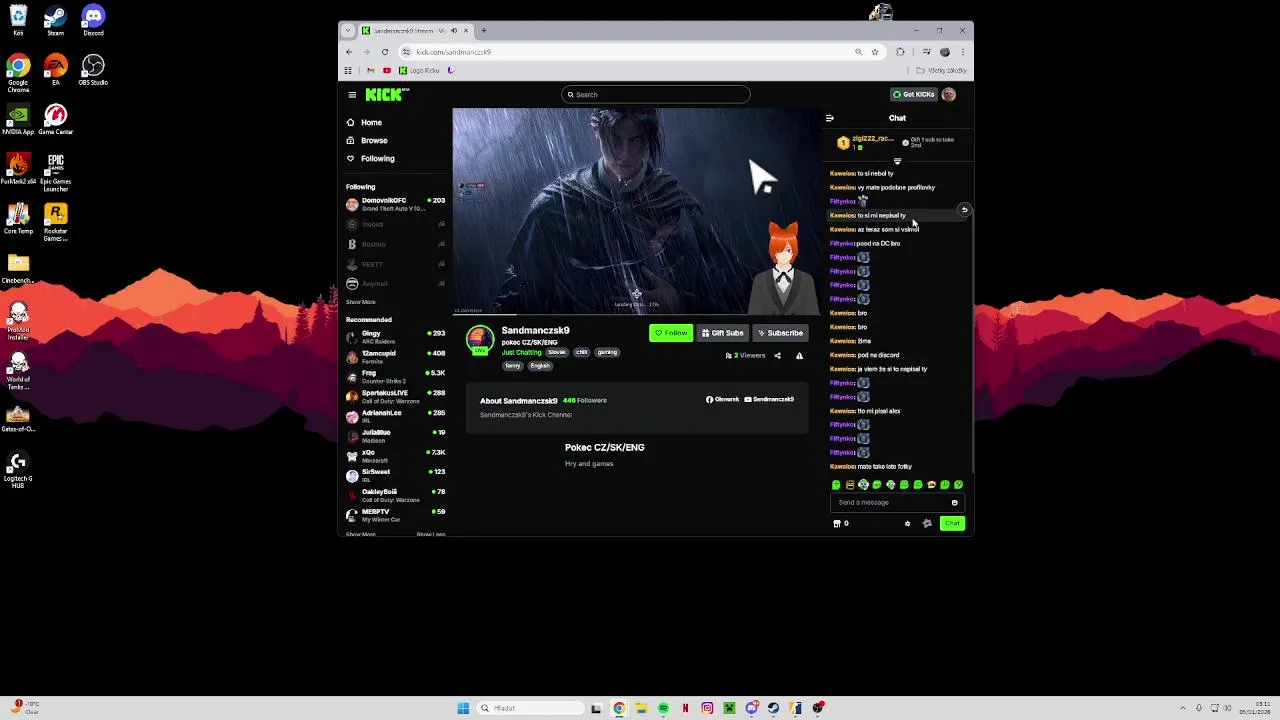Expand followed channels with Show More
Viewport: 1280px width, 720px height.
point(361,302)
